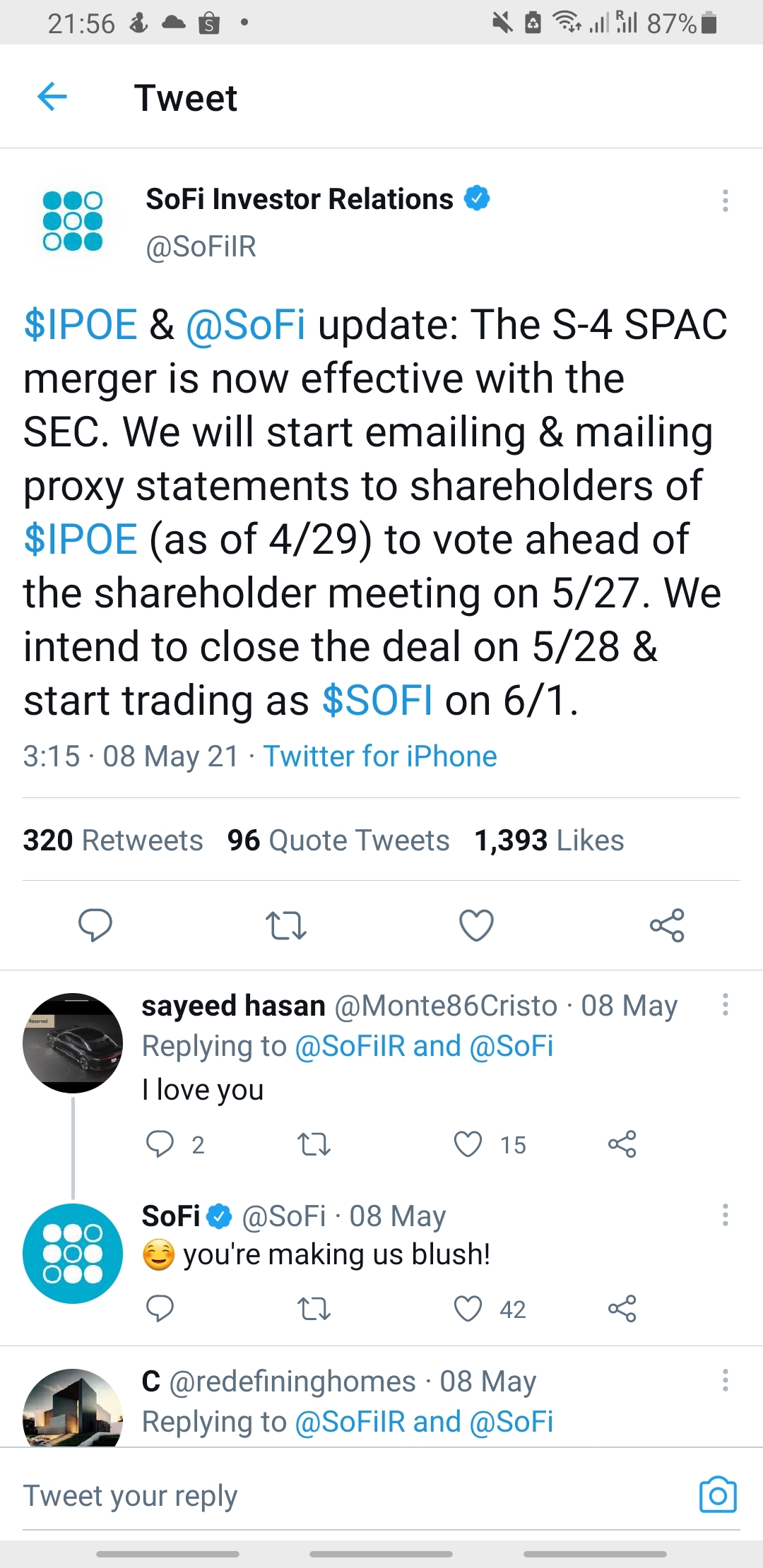Open the $SOFI cashtag link
Image resolution: width=763 pixels, height=1568 pixels.
click(x=377, y=701)
